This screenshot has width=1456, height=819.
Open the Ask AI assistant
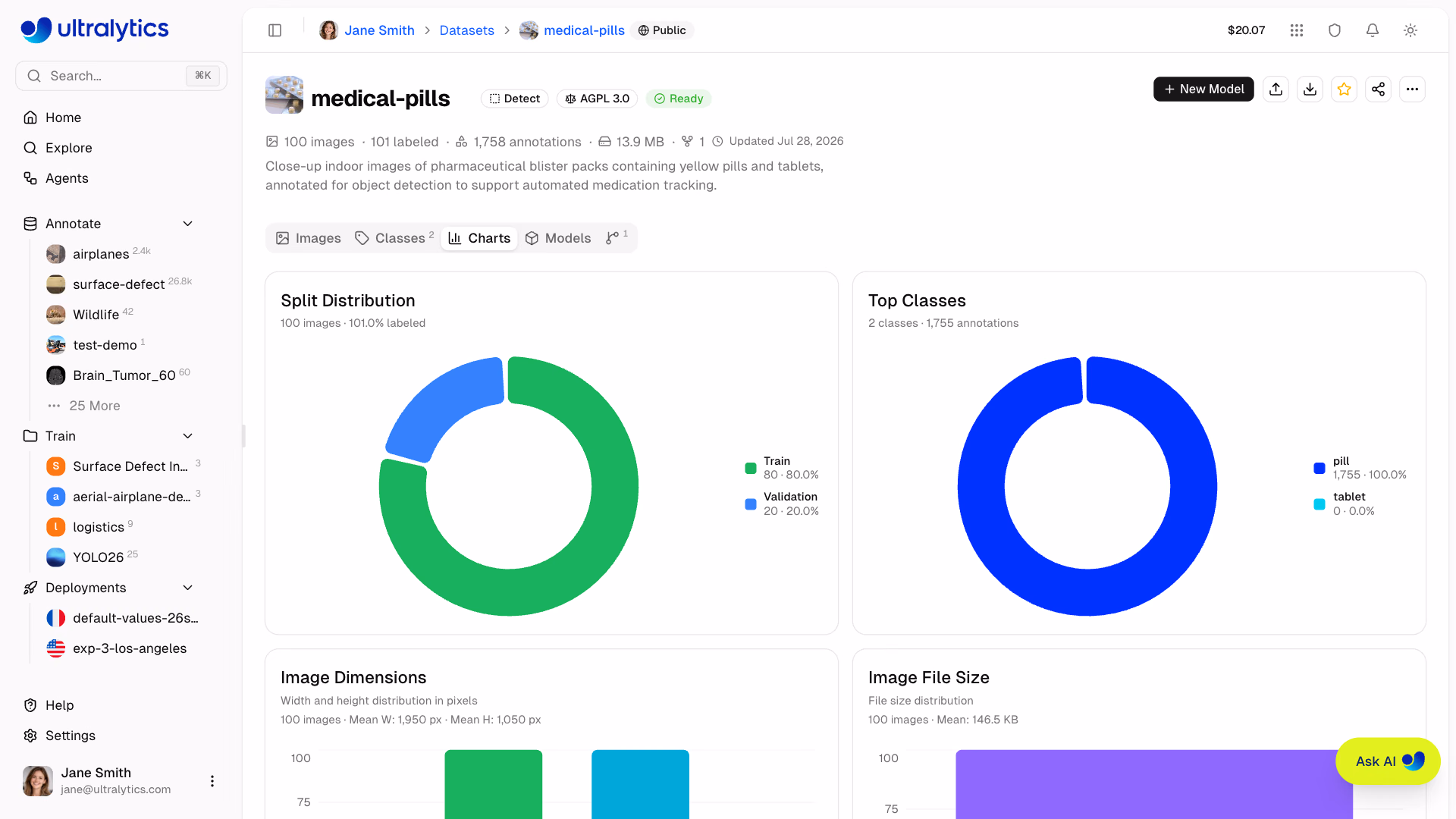coord(1388,761)
